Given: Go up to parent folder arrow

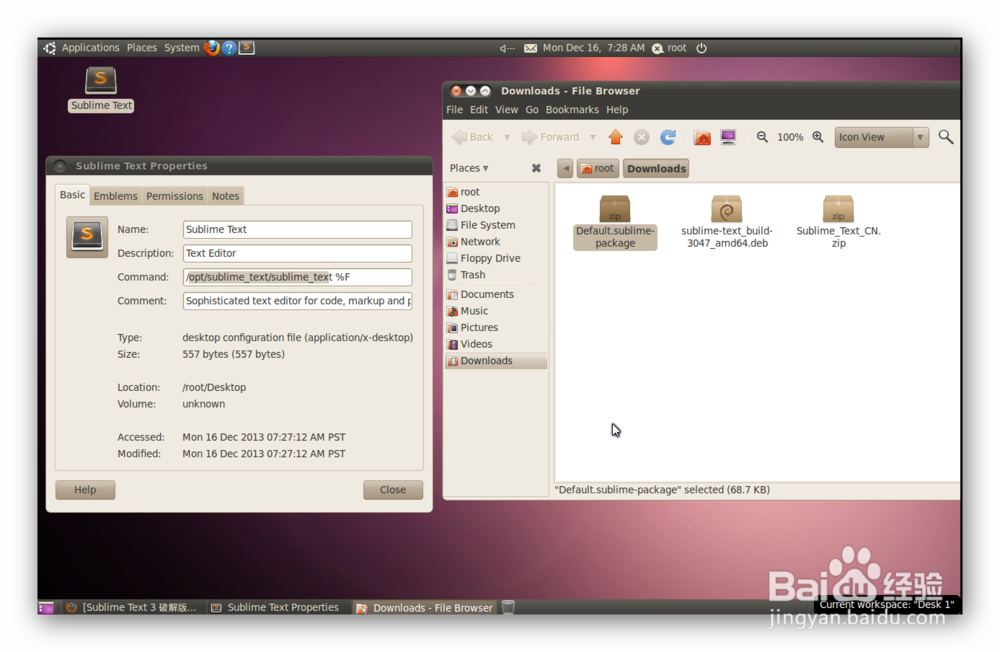Looking at the screenshot, I should [615, 137].
